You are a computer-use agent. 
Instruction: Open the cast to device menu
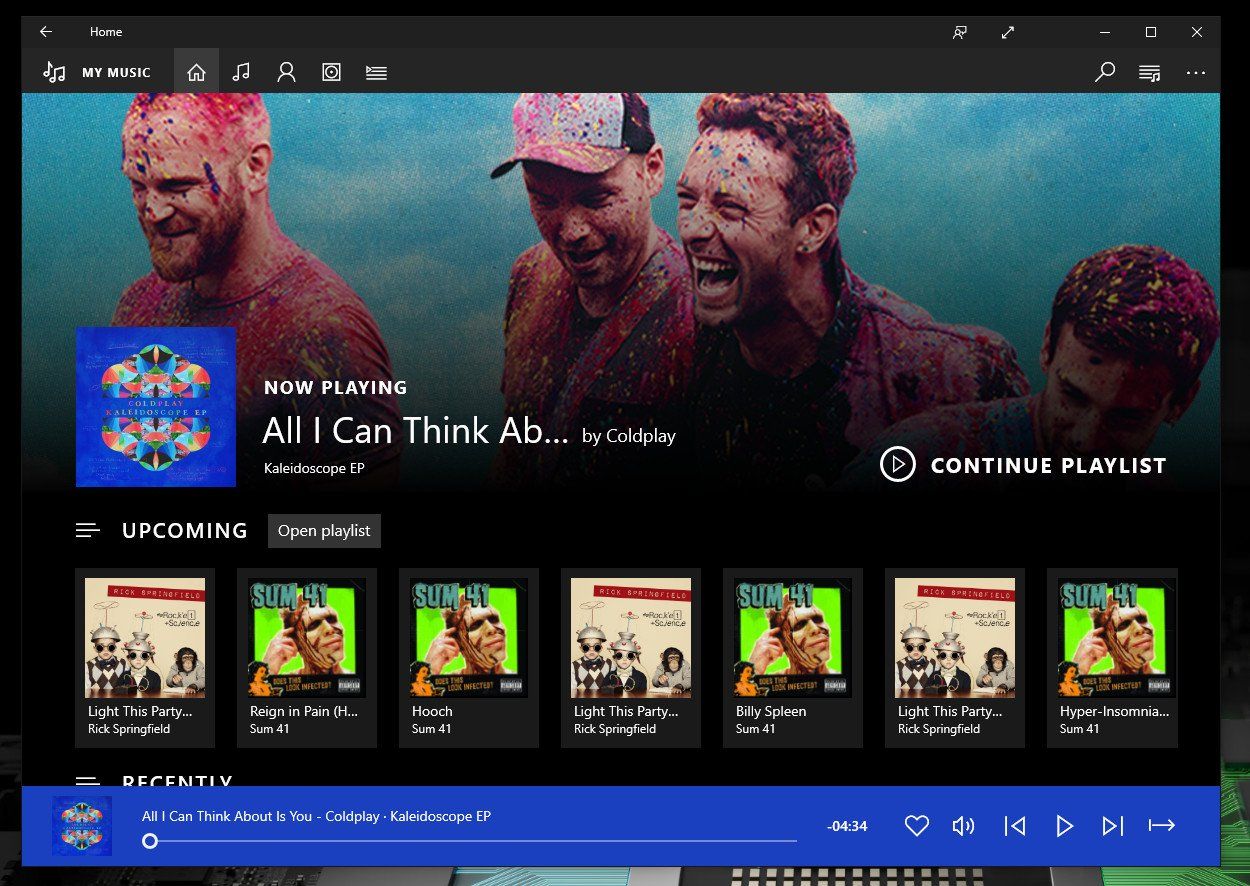pos(959,32)
